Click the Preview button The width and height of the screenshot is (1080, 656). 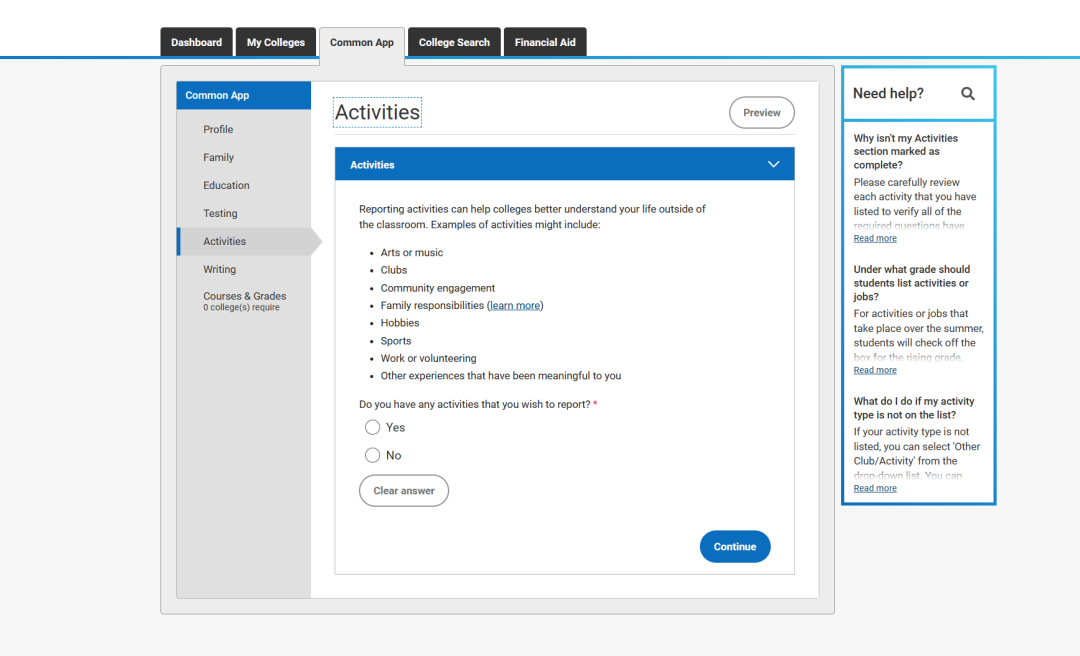[x=762, y=112]
